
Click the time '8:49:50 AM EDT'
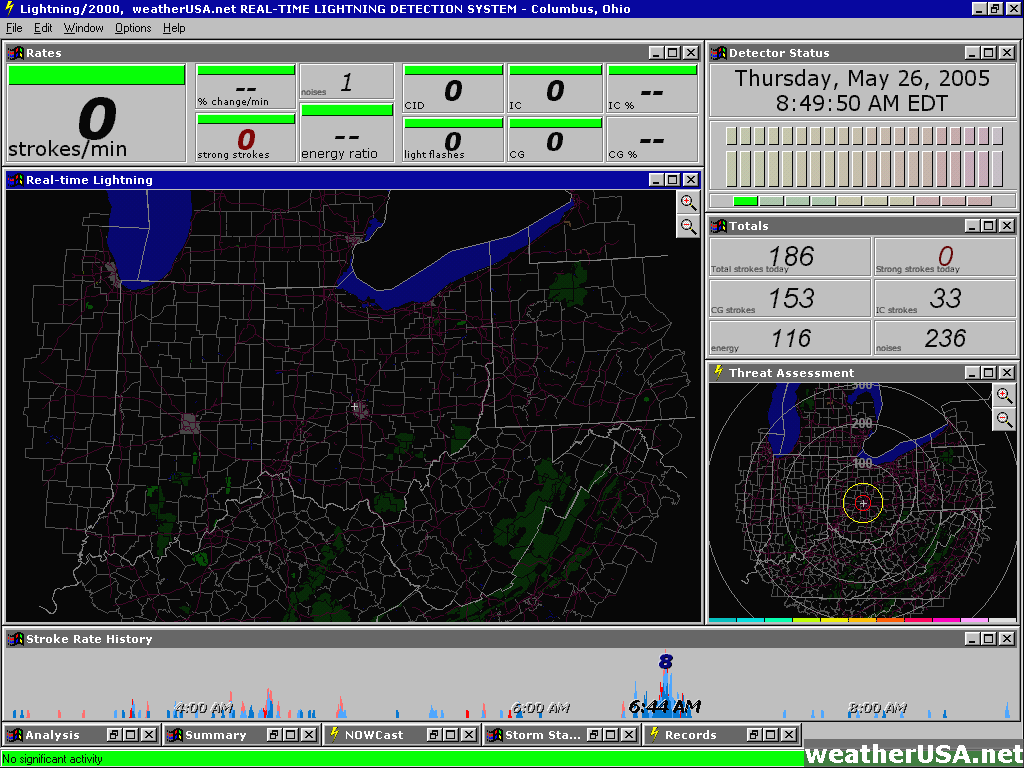click(x=862, y=103)
